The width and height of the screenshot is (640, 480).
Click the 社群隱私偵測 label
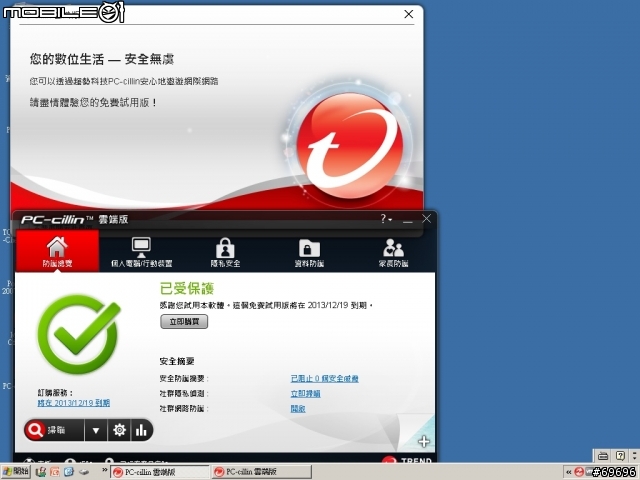184,394
